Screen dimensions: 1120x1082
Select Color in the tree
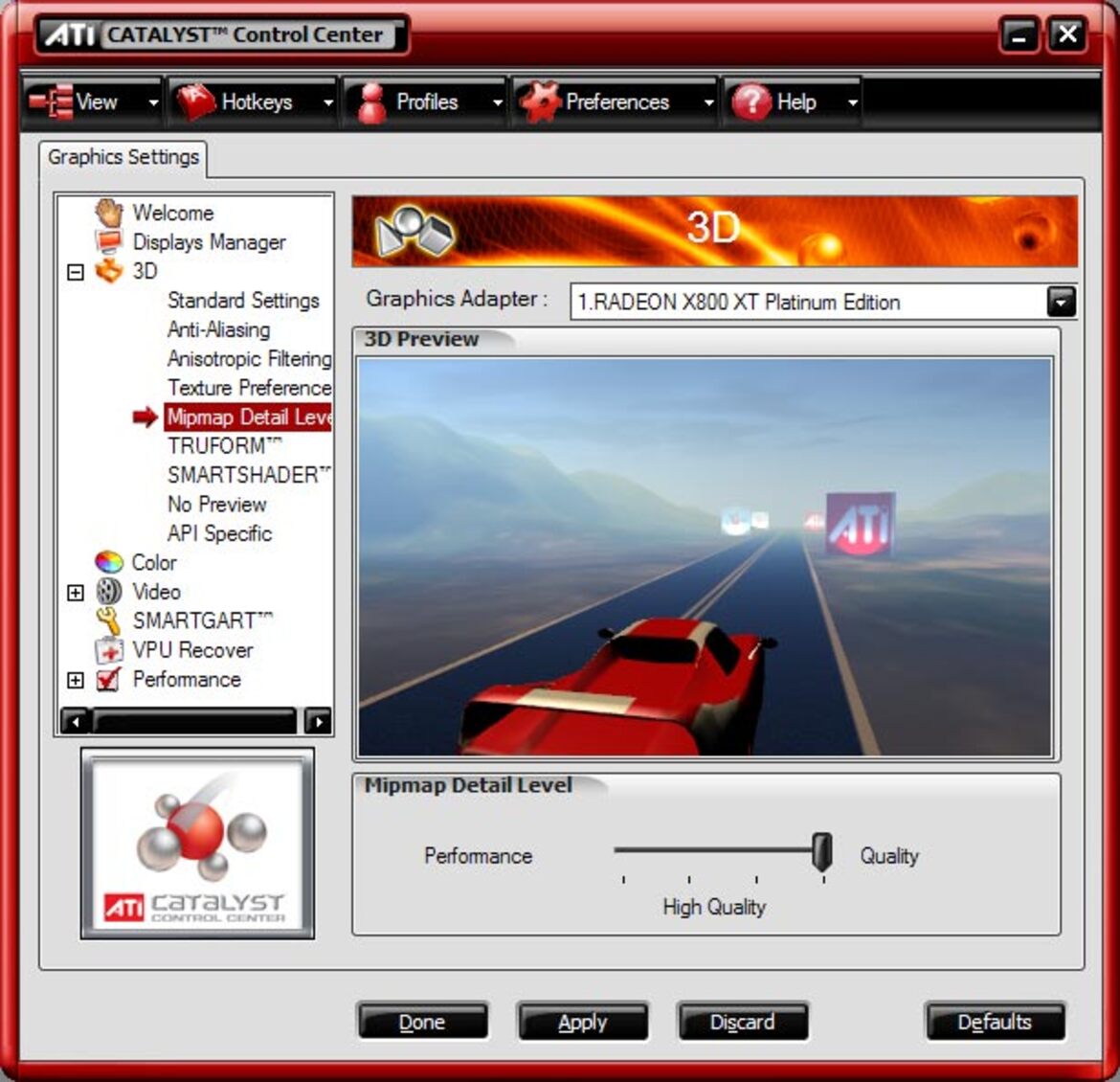tap(154, 562)
